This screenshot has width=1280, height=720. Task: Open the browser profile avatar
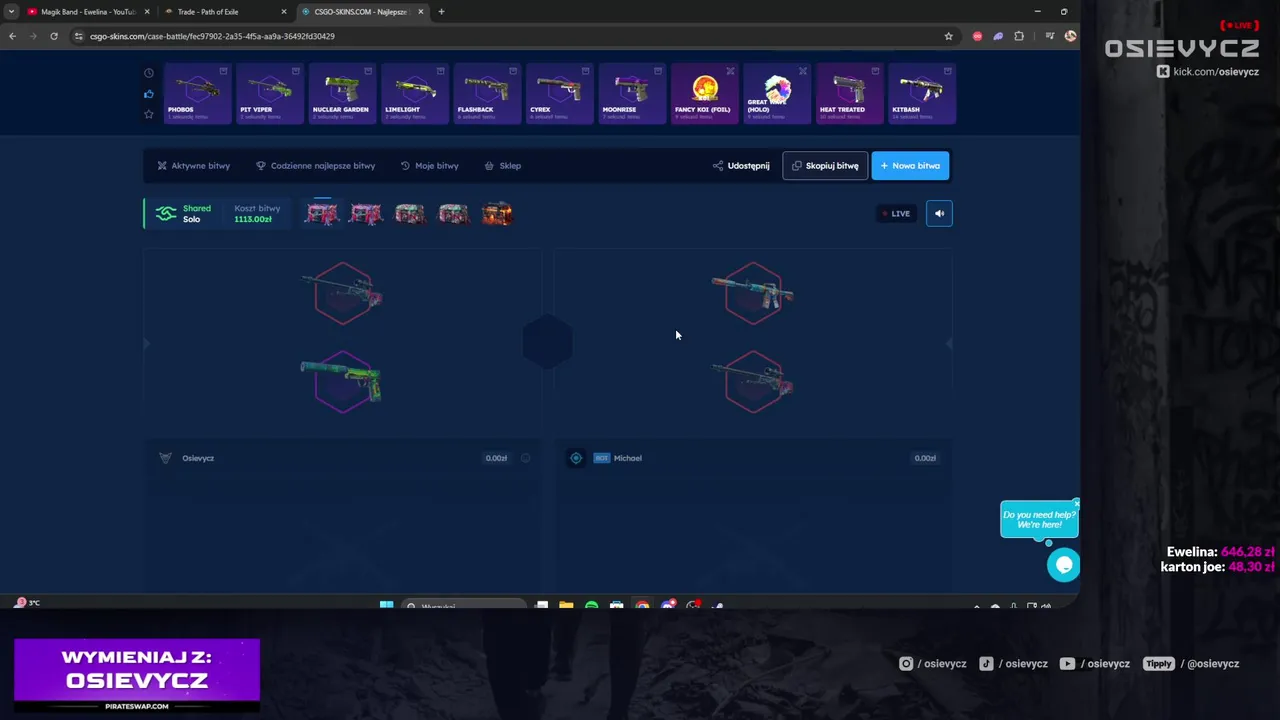[1070, 36]
